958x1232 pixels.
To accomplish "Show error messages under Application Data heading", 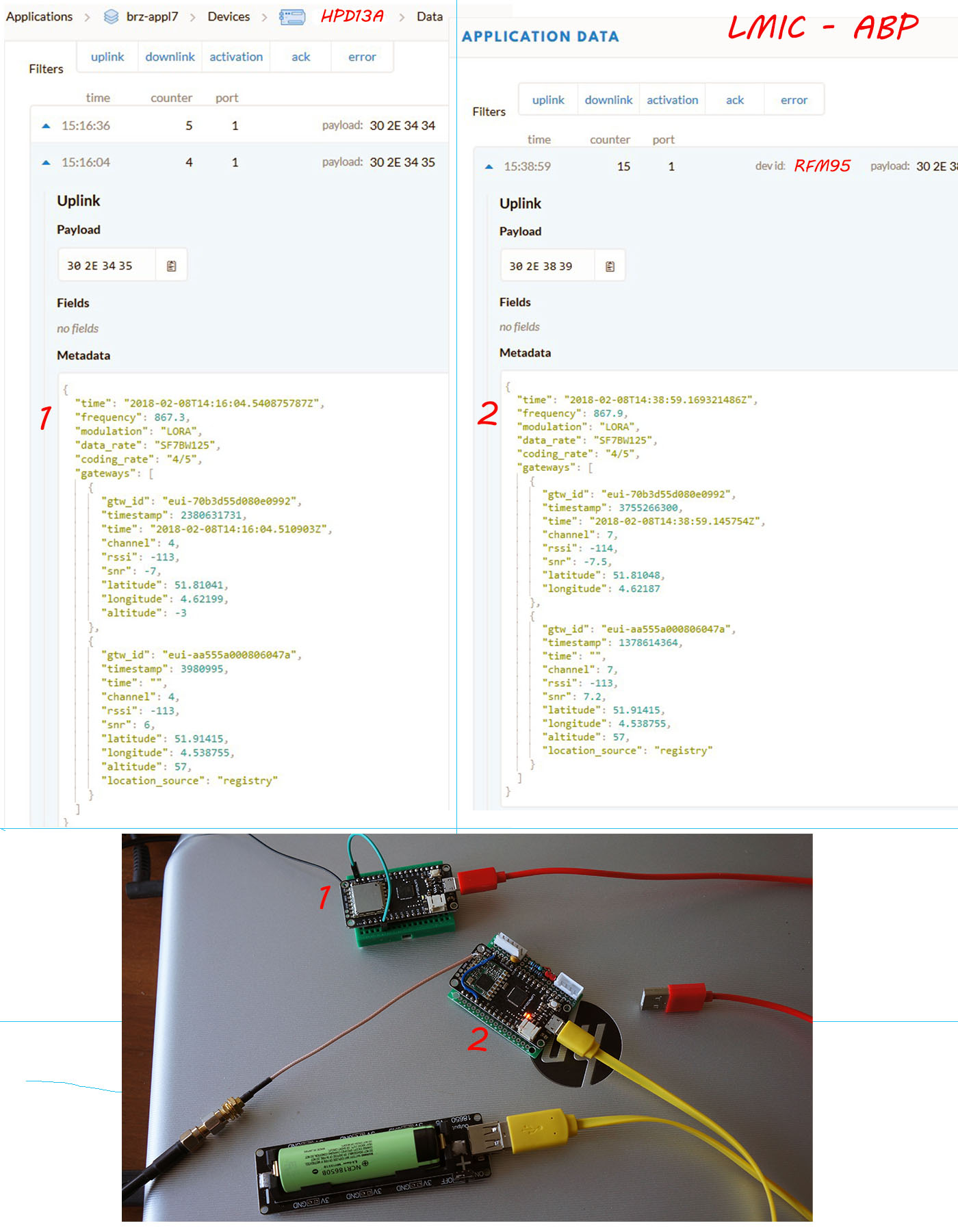I will pos(794,100).
